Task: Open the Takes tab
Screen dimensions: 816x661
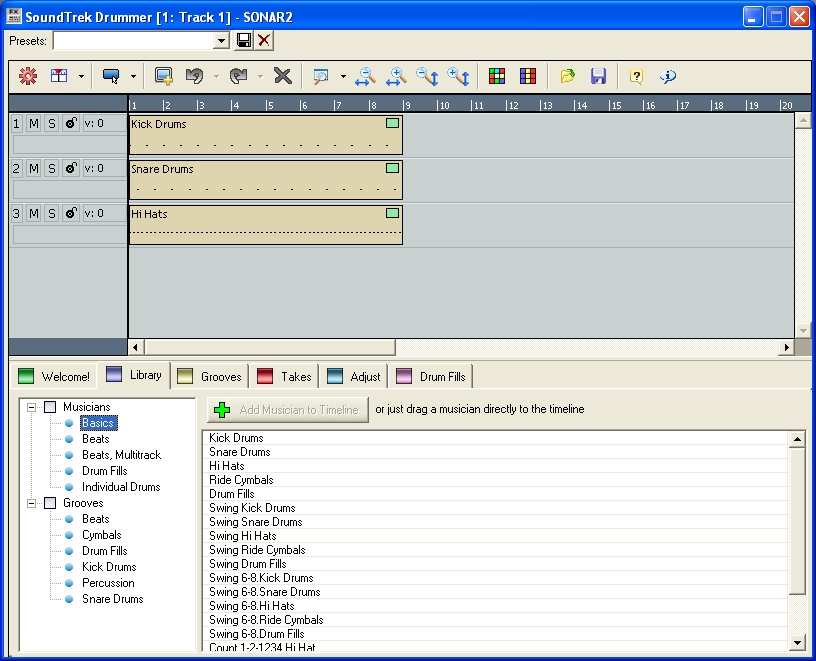Action: pos(284,376)
